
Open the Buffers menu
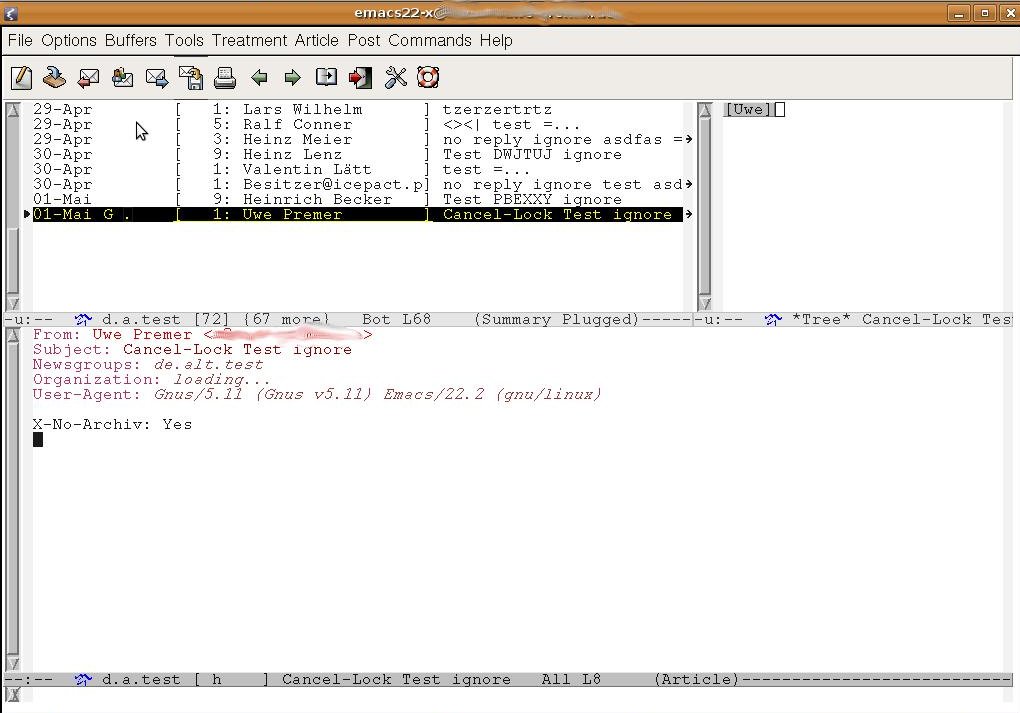click(x=130, y=41)
